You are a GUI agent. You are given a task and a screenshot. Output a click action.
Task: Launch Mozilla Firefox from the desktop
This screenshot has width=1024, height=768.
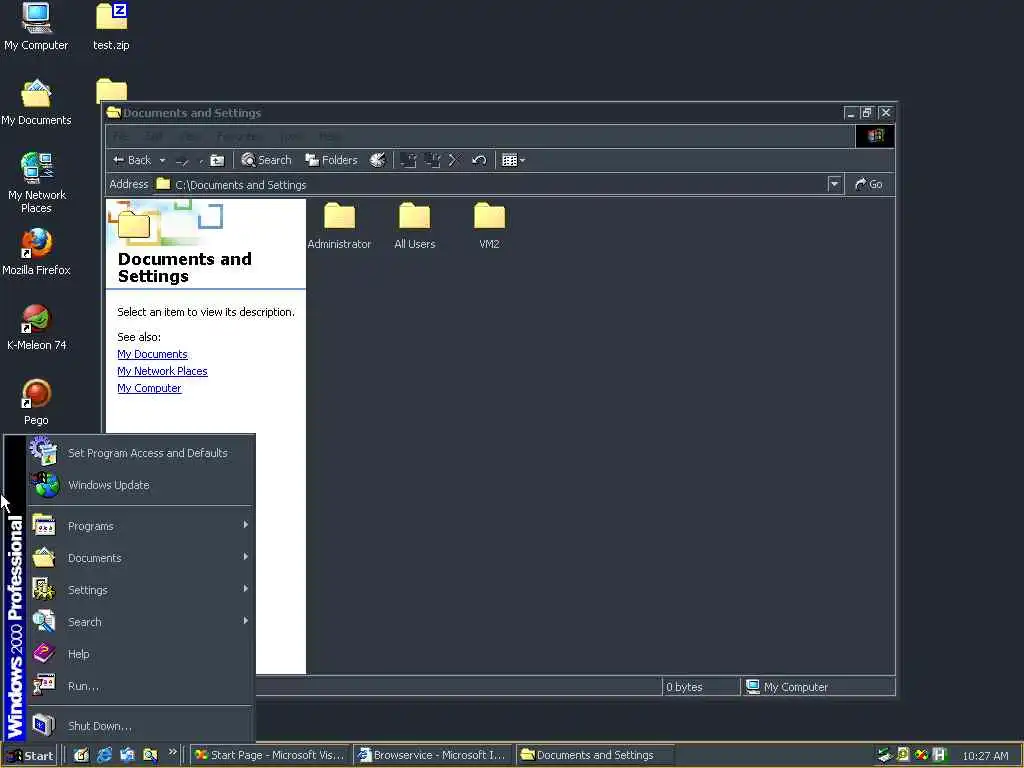[x=36, y=252]
